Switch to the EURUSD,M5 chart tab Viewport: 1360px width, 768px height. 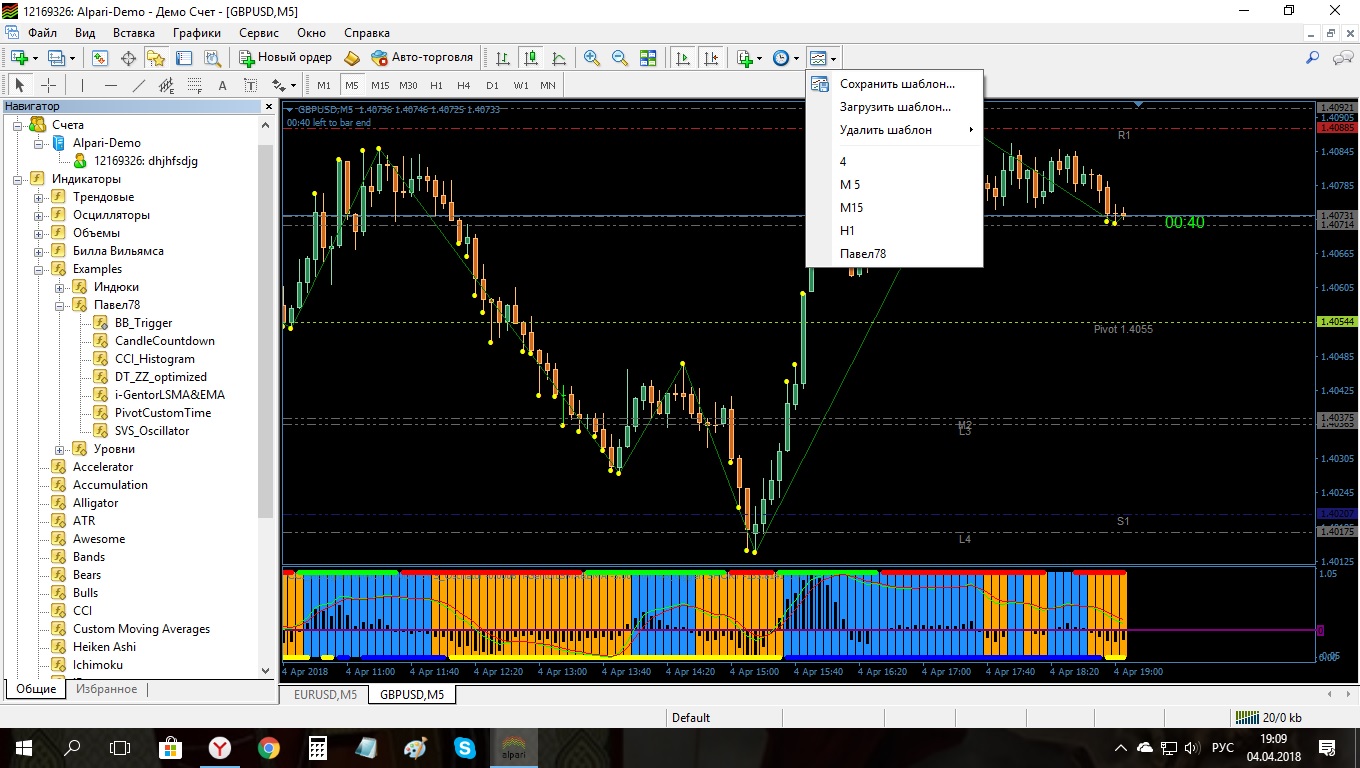click(326, 694)
